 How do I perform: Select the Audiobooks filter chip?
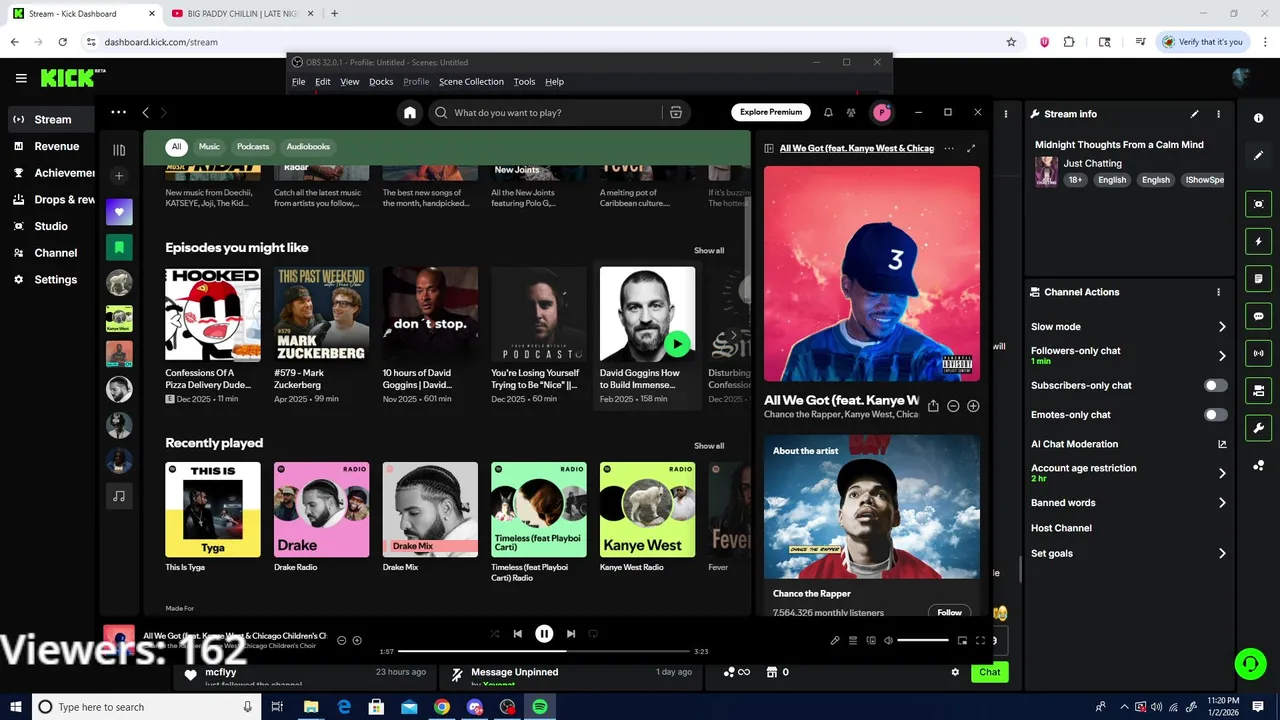click(x=308, y=146)
